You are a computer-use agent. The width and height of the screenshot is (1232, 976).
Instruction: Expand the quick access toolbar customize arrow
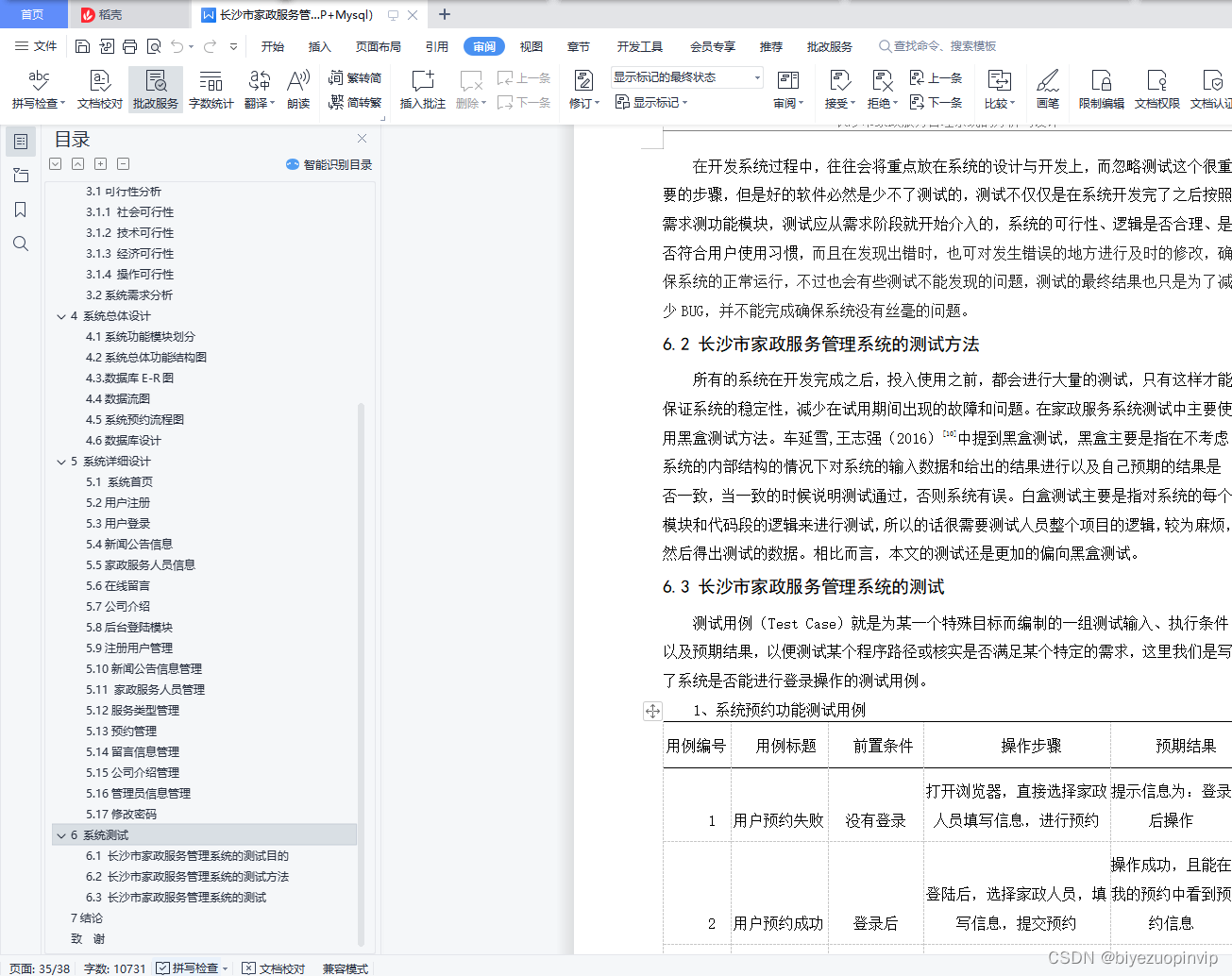233,46
